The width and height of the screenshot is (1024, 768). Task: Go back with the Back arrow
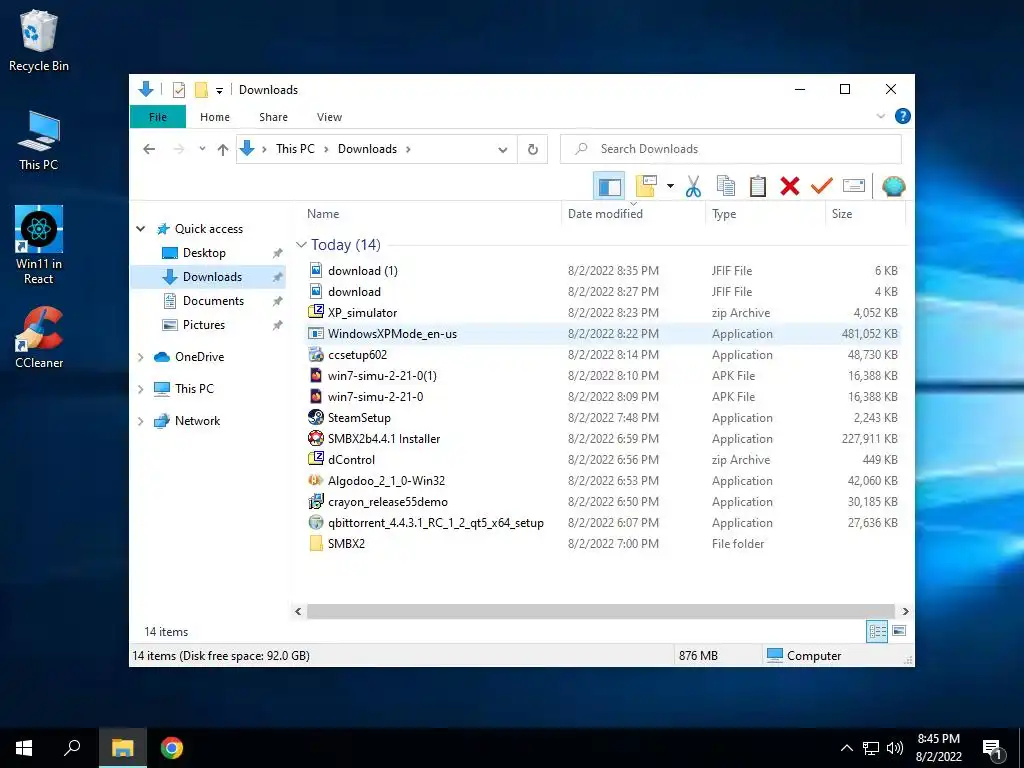coord(149,149)
